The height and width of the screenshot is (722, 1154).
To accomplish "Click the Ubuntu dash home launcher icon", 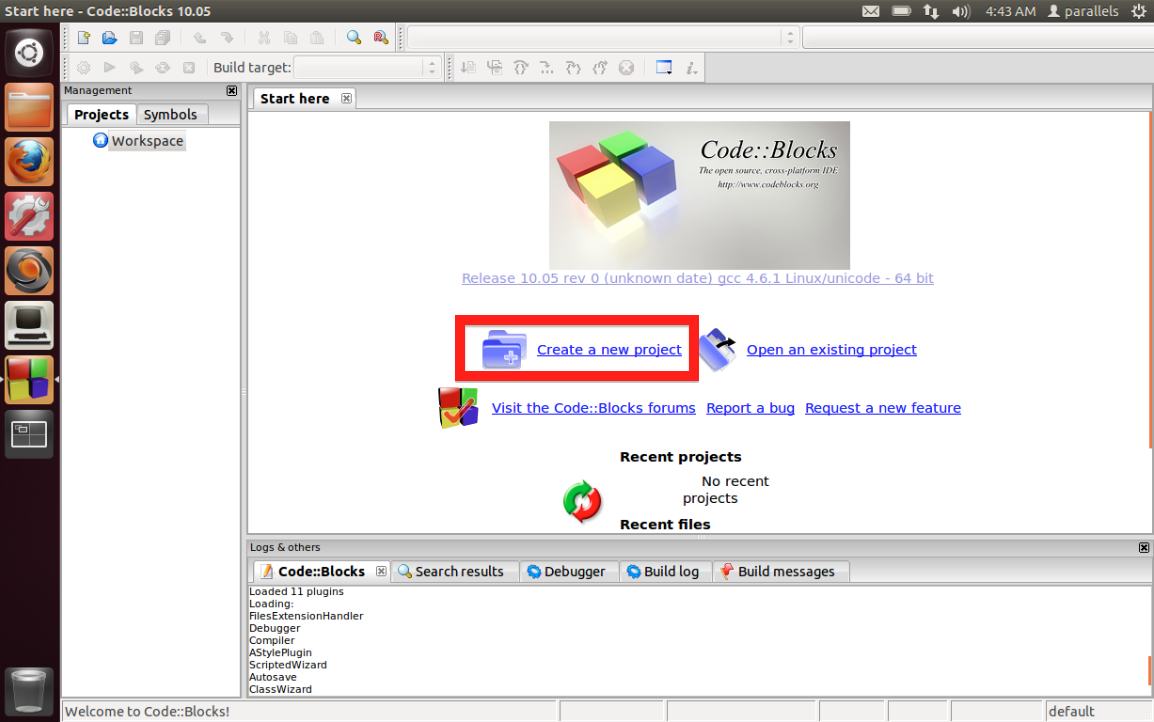I will click(x=29, y=53).
